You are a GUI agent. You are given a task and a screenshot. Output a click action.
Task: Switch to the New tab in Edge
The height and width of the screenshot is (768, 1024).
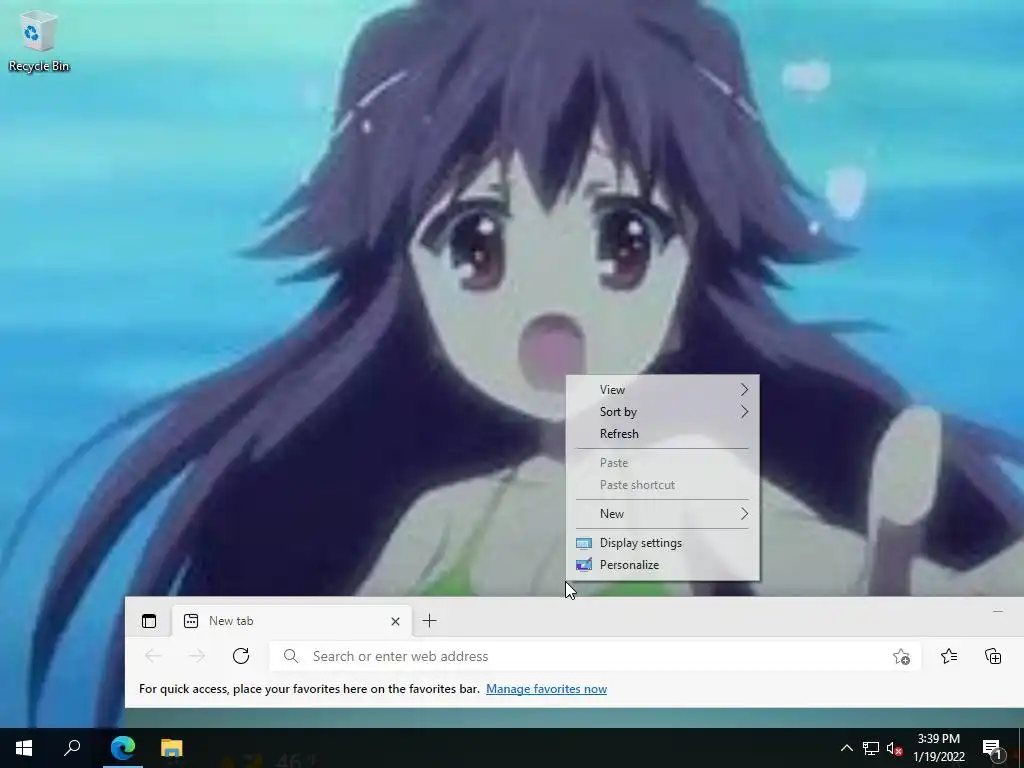tap(292, 621)
